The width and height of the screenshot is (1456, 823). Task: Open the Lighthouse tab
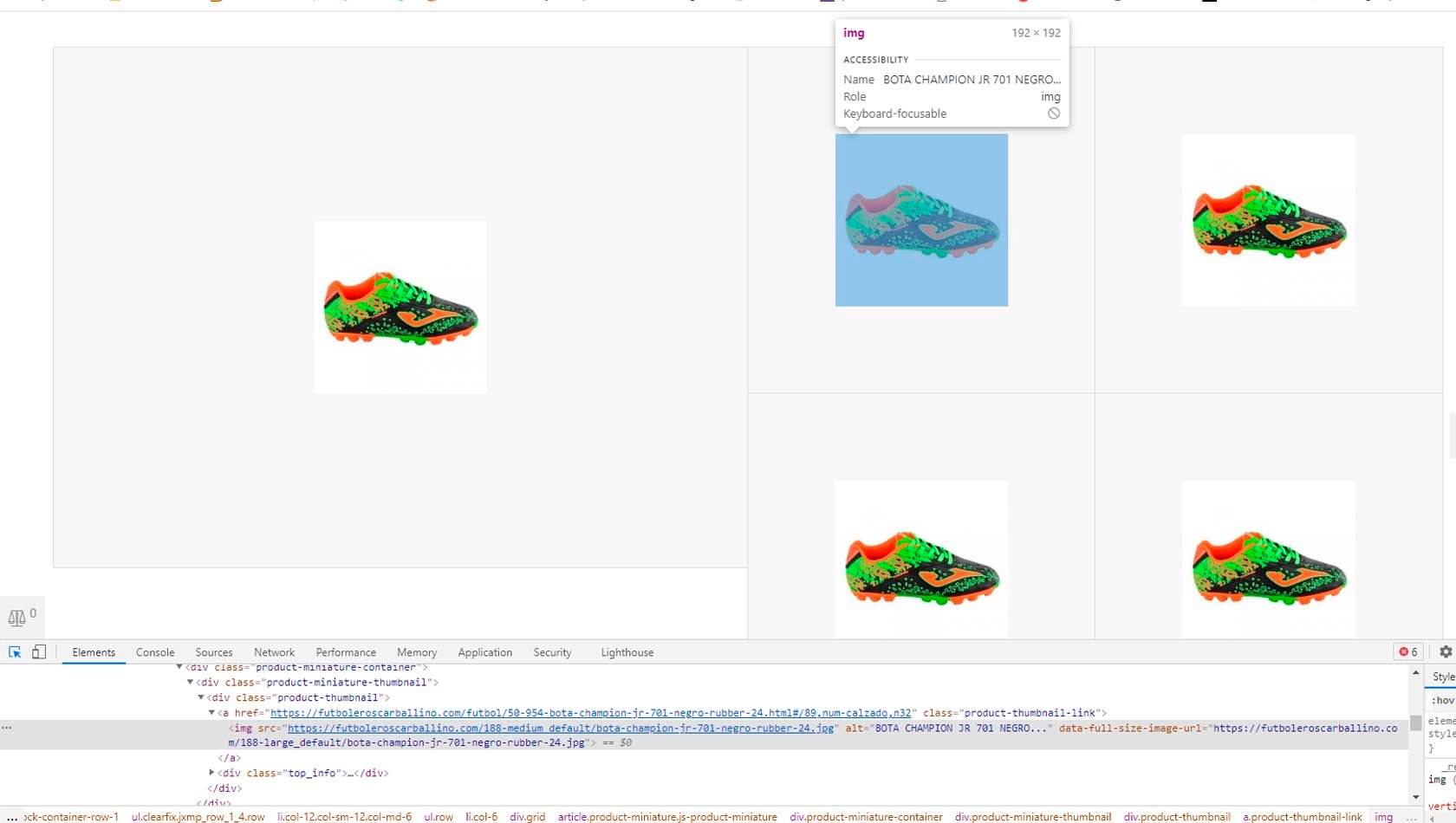tap(627, 652)
